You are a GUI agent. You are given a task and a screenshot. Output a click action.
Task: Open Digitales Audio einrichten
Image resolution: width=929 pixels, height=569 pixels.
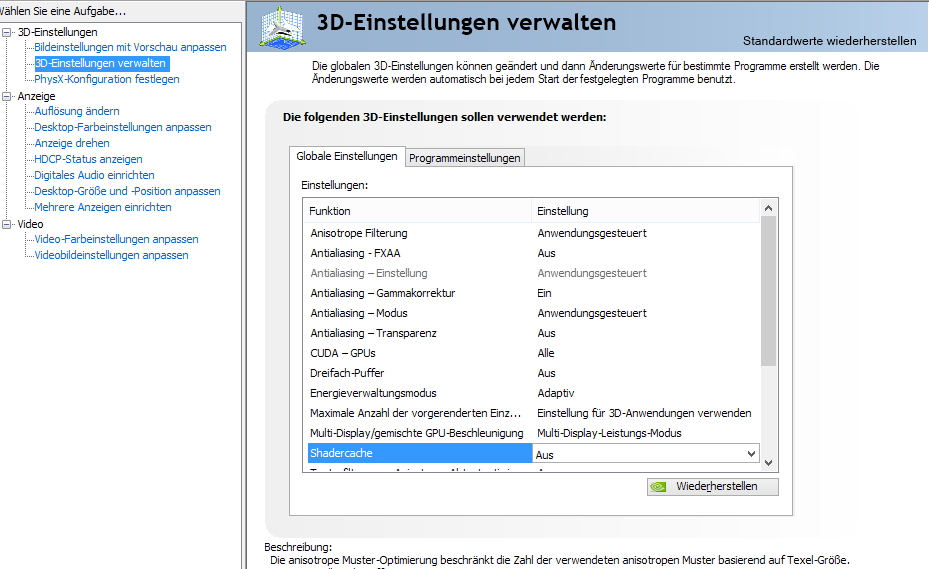(94, 175)
